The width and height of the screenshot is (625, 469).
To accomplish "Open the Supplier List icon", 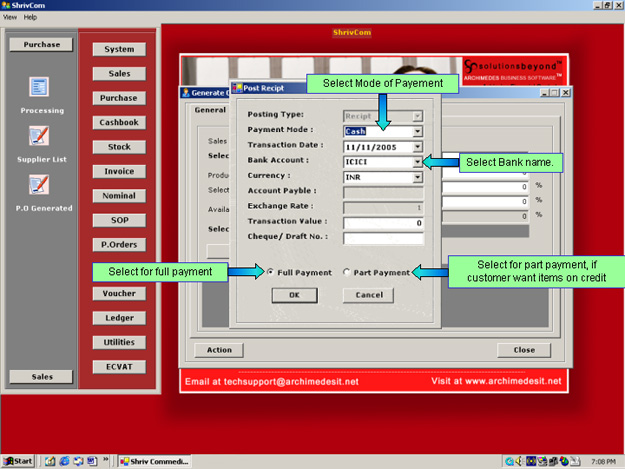I will tap(40, 136).
